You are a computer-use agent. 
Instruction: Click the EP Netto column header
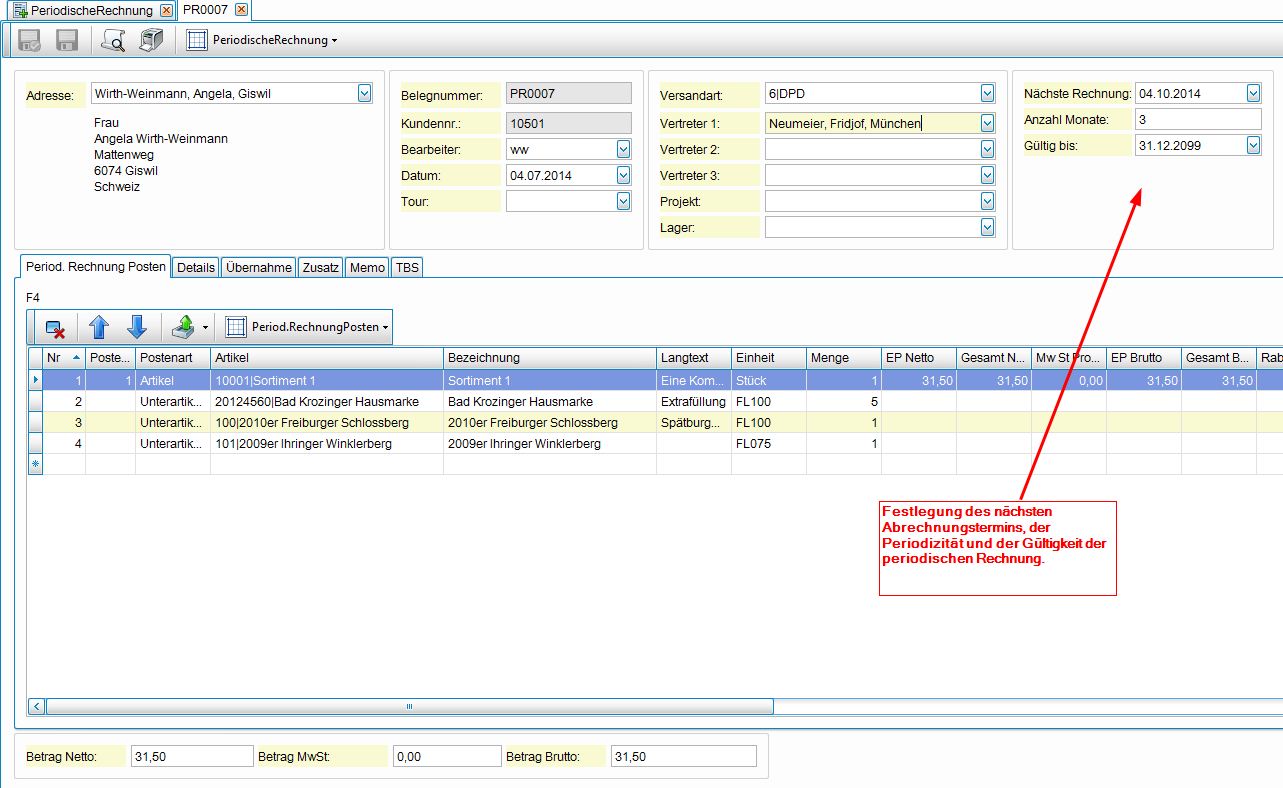[x=919, y=357]
